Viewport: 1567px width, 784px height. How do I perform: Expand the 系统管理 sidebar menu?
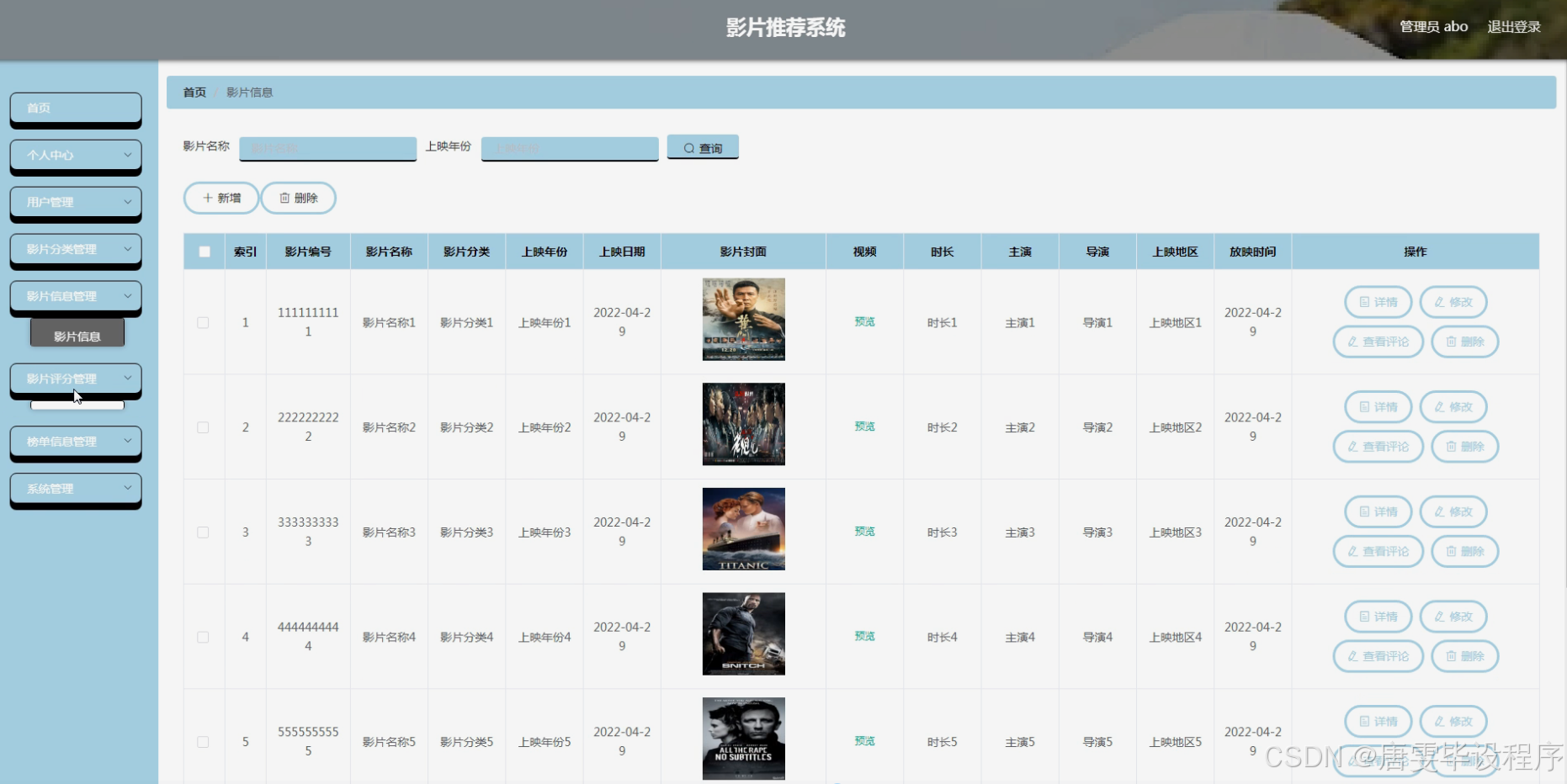pyautogui.click(x=76, y=489)
